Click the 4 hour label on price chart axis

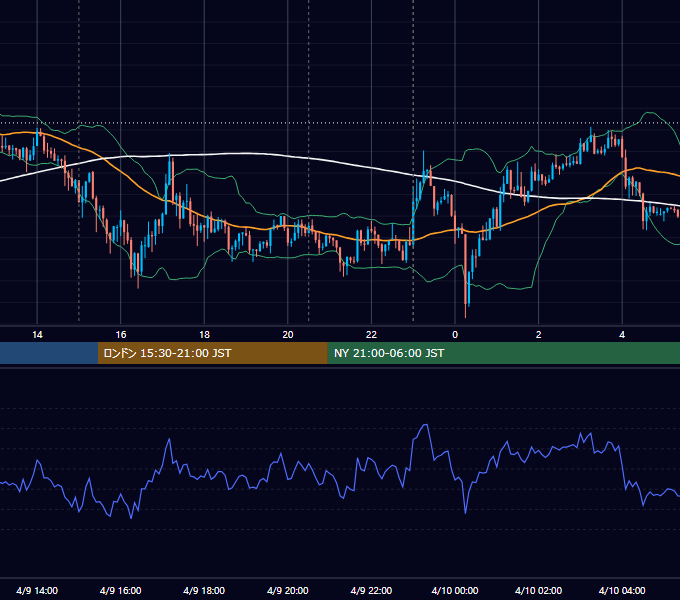pos(622,335)
